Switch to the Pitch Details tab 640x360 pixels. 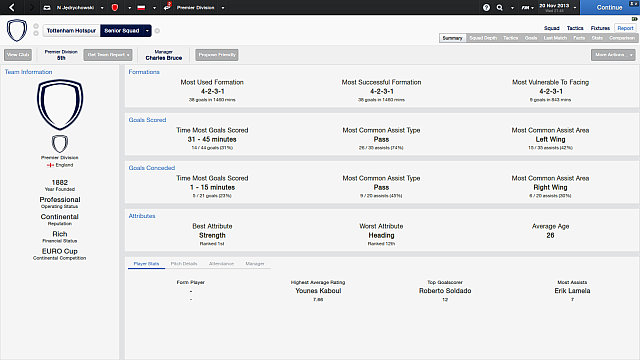(x=184, y=264)
